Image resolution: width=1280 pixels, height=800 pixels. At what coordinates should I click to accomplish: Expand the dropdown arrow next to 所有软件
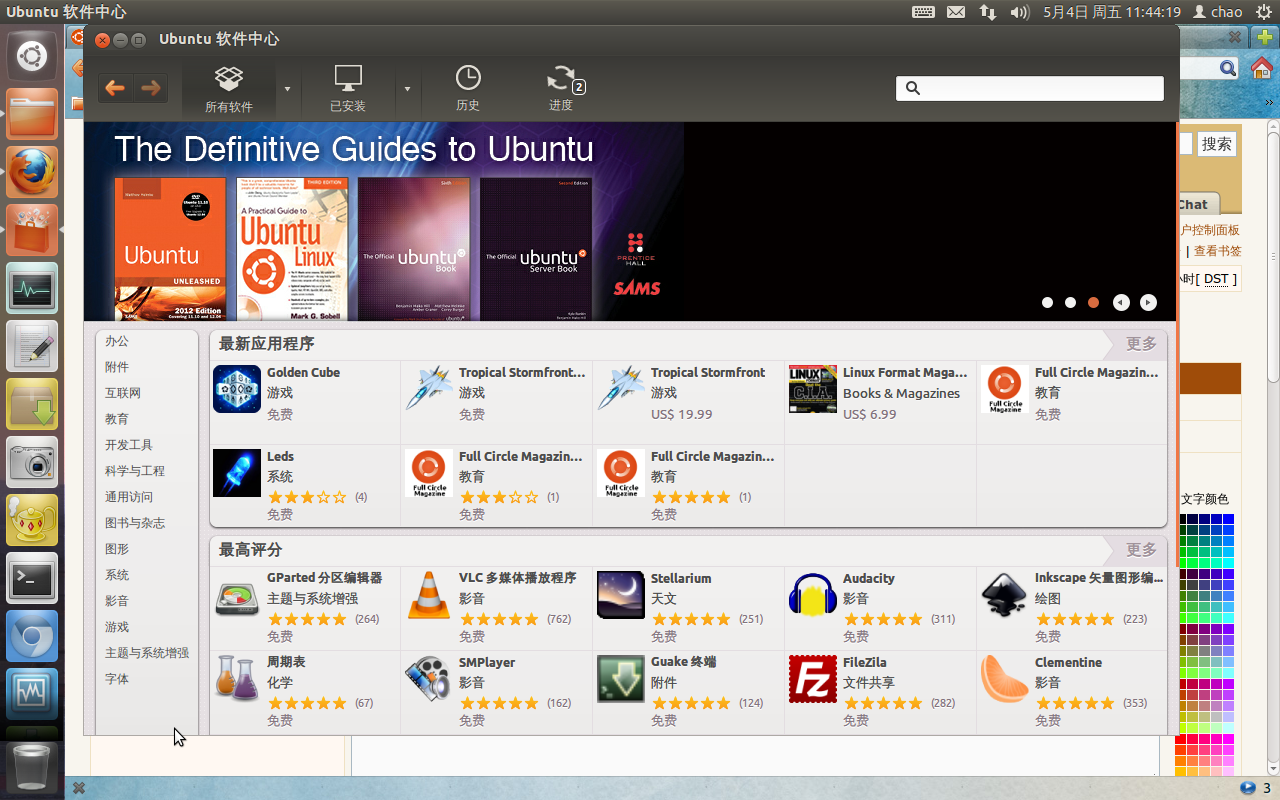[287, 89]
